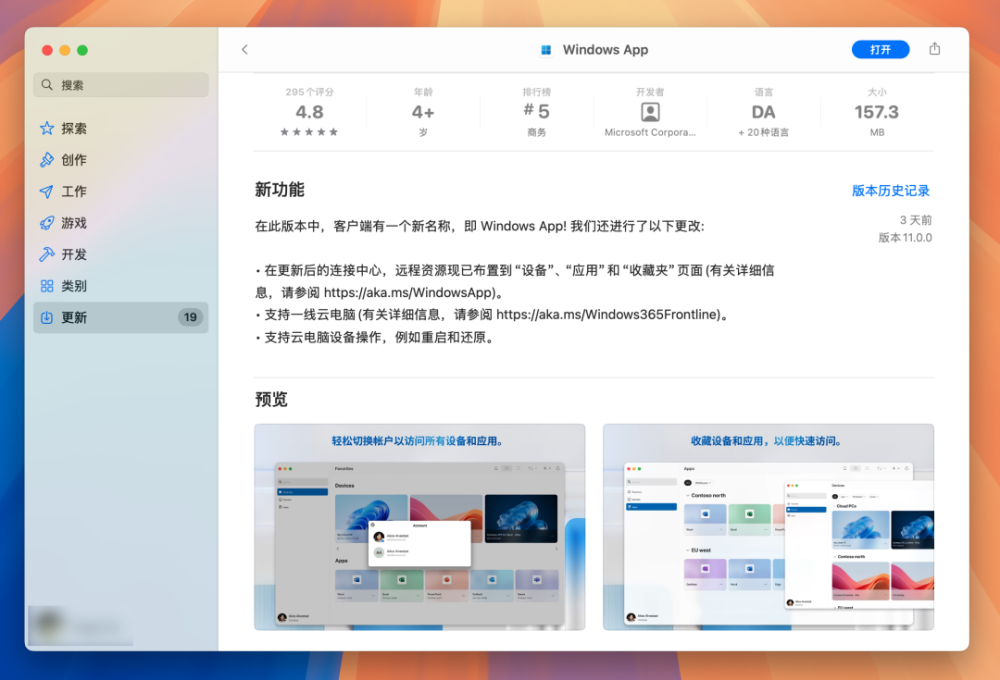Click the 新功能 heading
This screenshot has width=1000, height=680.
click(x=279, y=189)
